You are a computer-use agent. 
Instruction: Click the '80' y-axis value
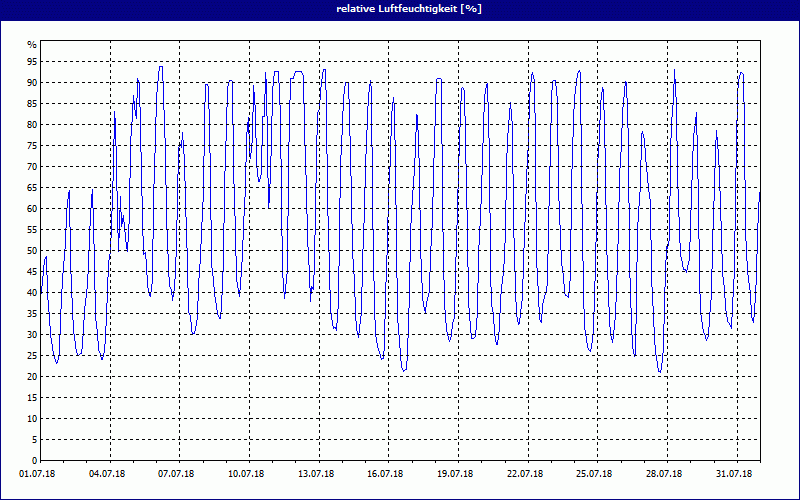(x=32, y=124)
